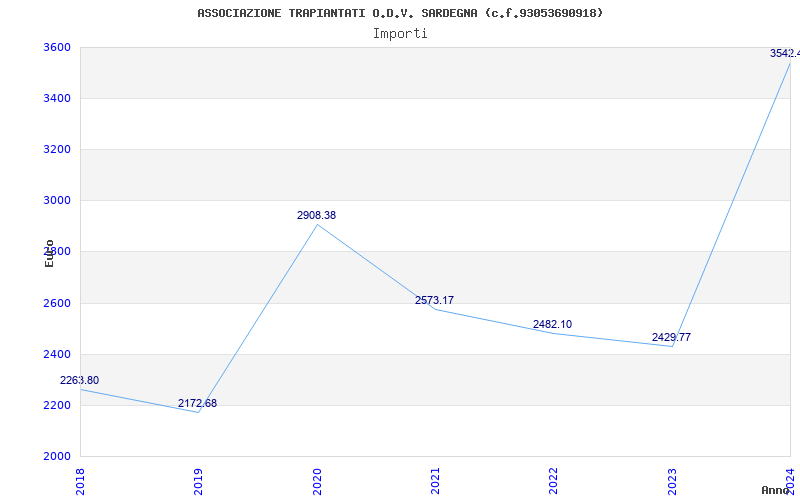This screenshot has width=800, height=500.
Task: Select the 2482.10 data label
Action: pyautogui.click(x=553, y=324)
